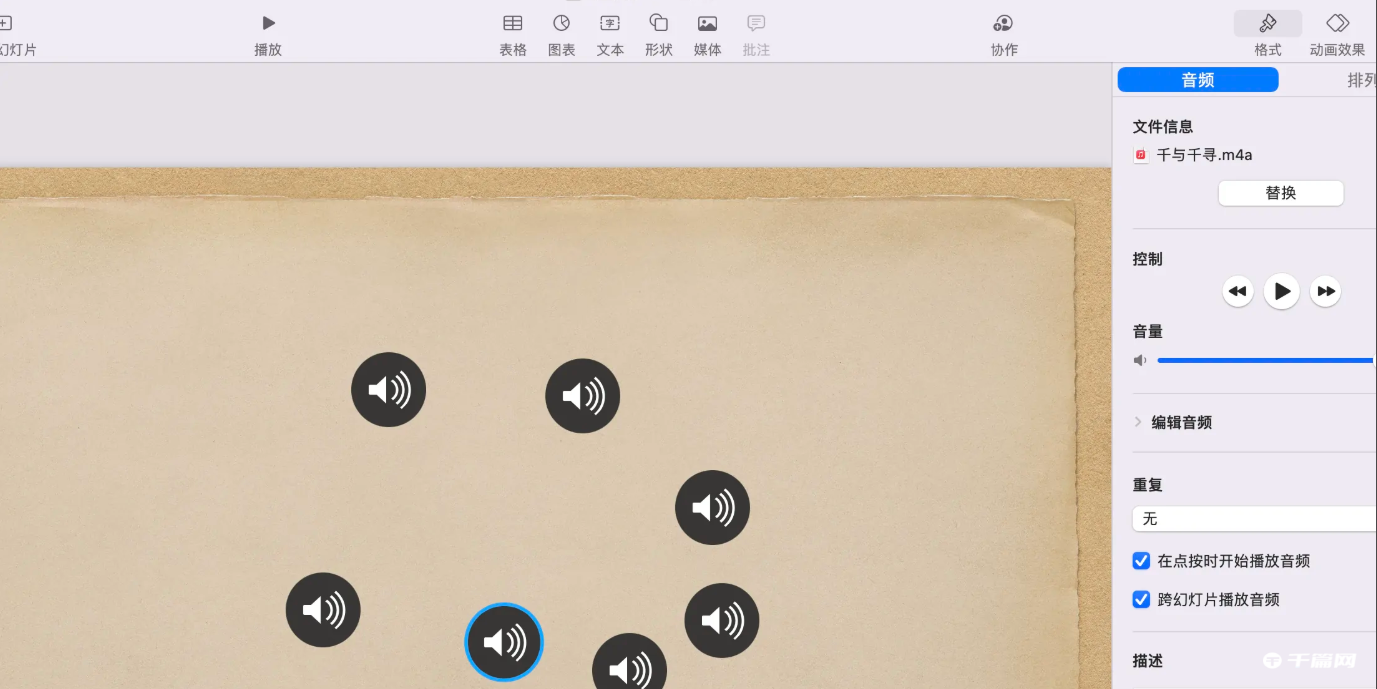Click the 播放 play icon in toolbar
This screenshot has height=689, width=1377.
coord(268,23)
